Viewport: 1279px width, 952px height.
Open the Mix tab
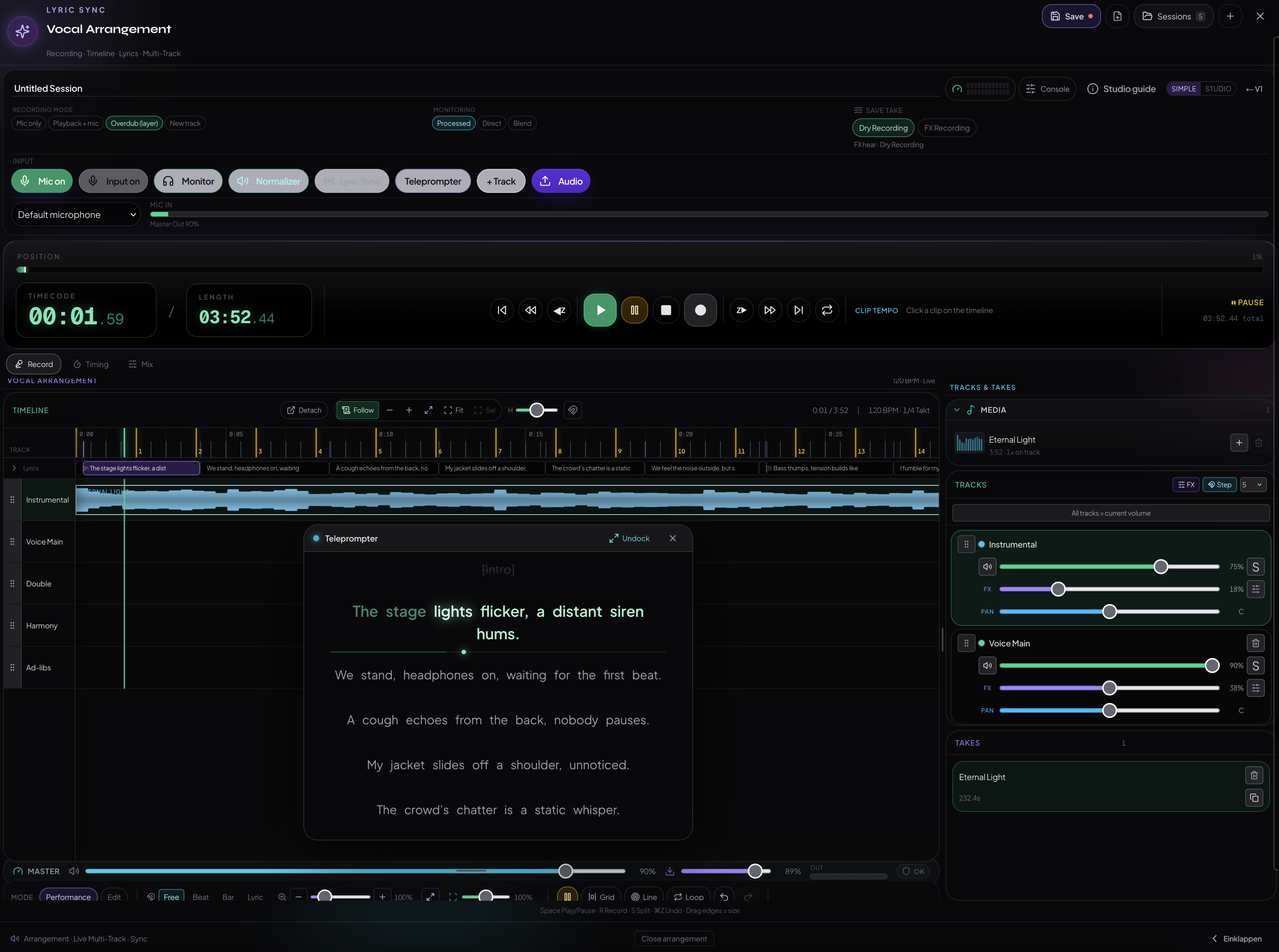click(140, 364)
